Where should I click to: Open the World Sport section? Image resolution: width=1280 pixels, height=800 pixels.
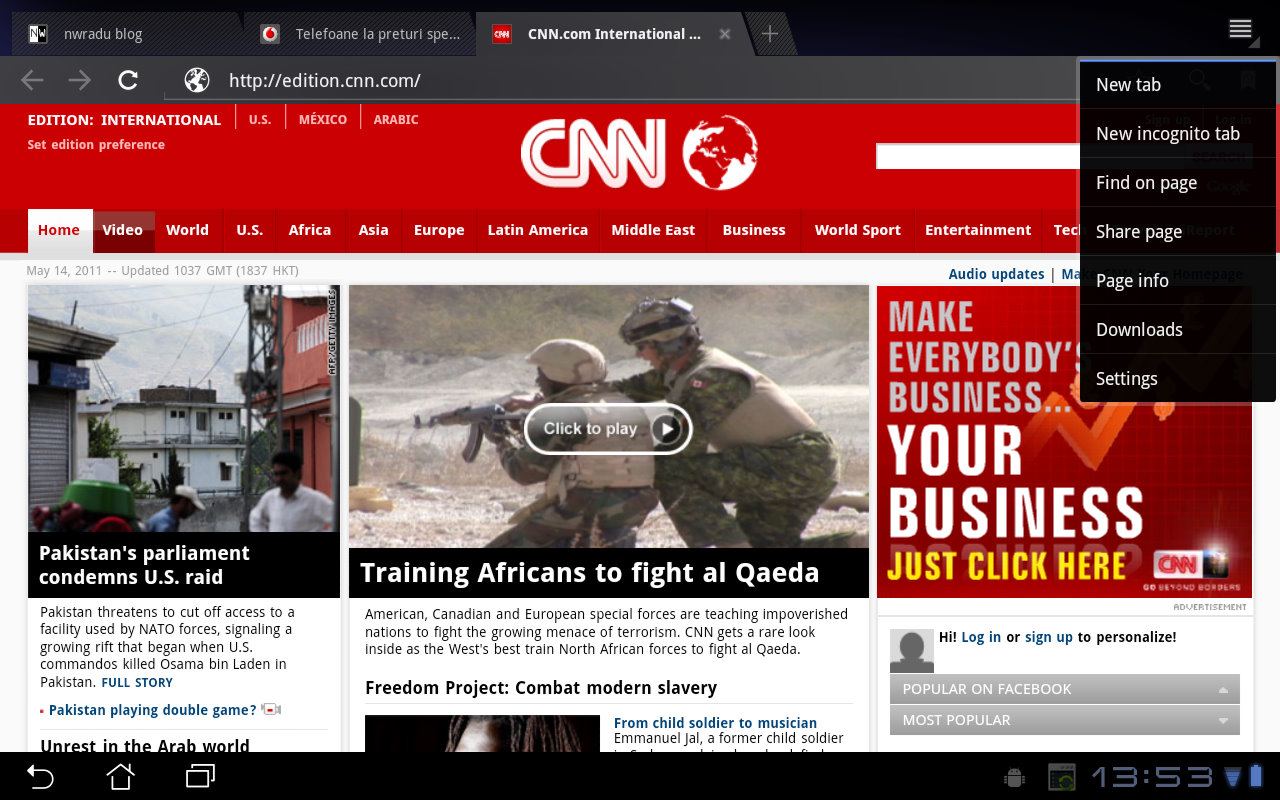tap(858, 230)
